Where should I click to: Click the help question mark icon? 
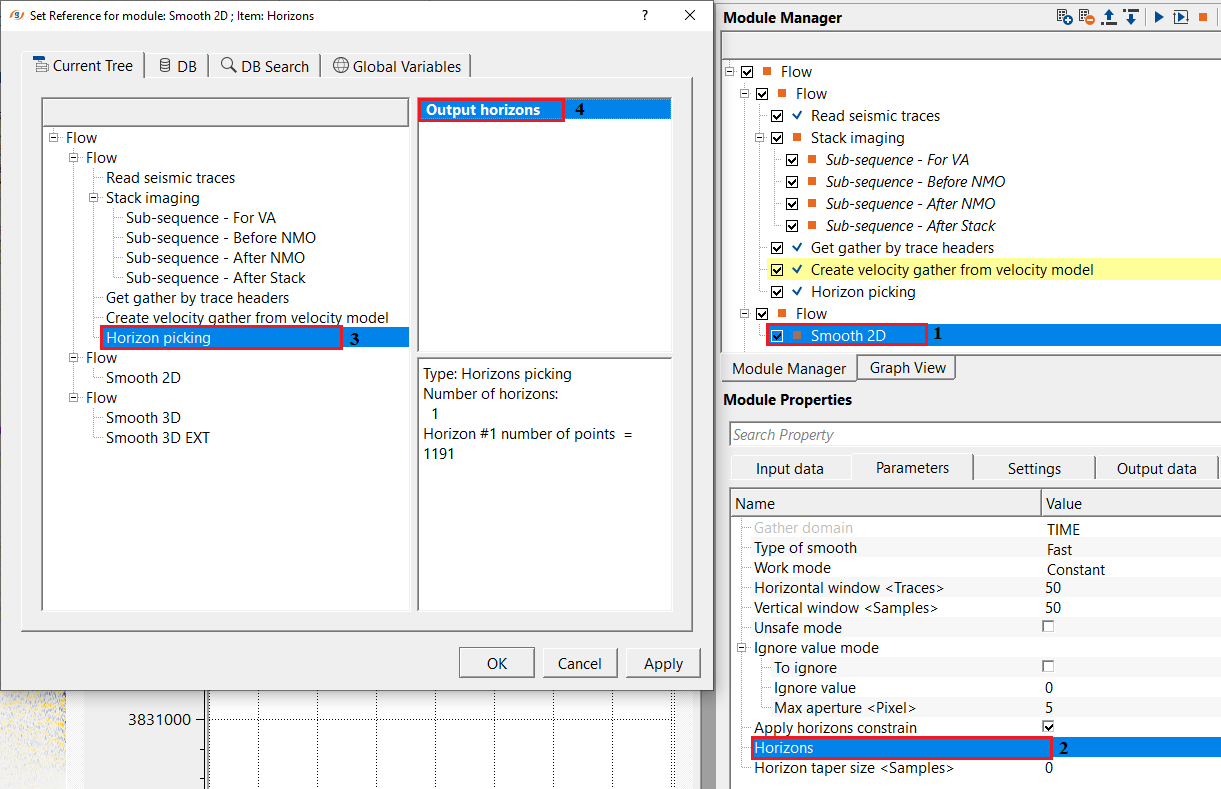644,15
